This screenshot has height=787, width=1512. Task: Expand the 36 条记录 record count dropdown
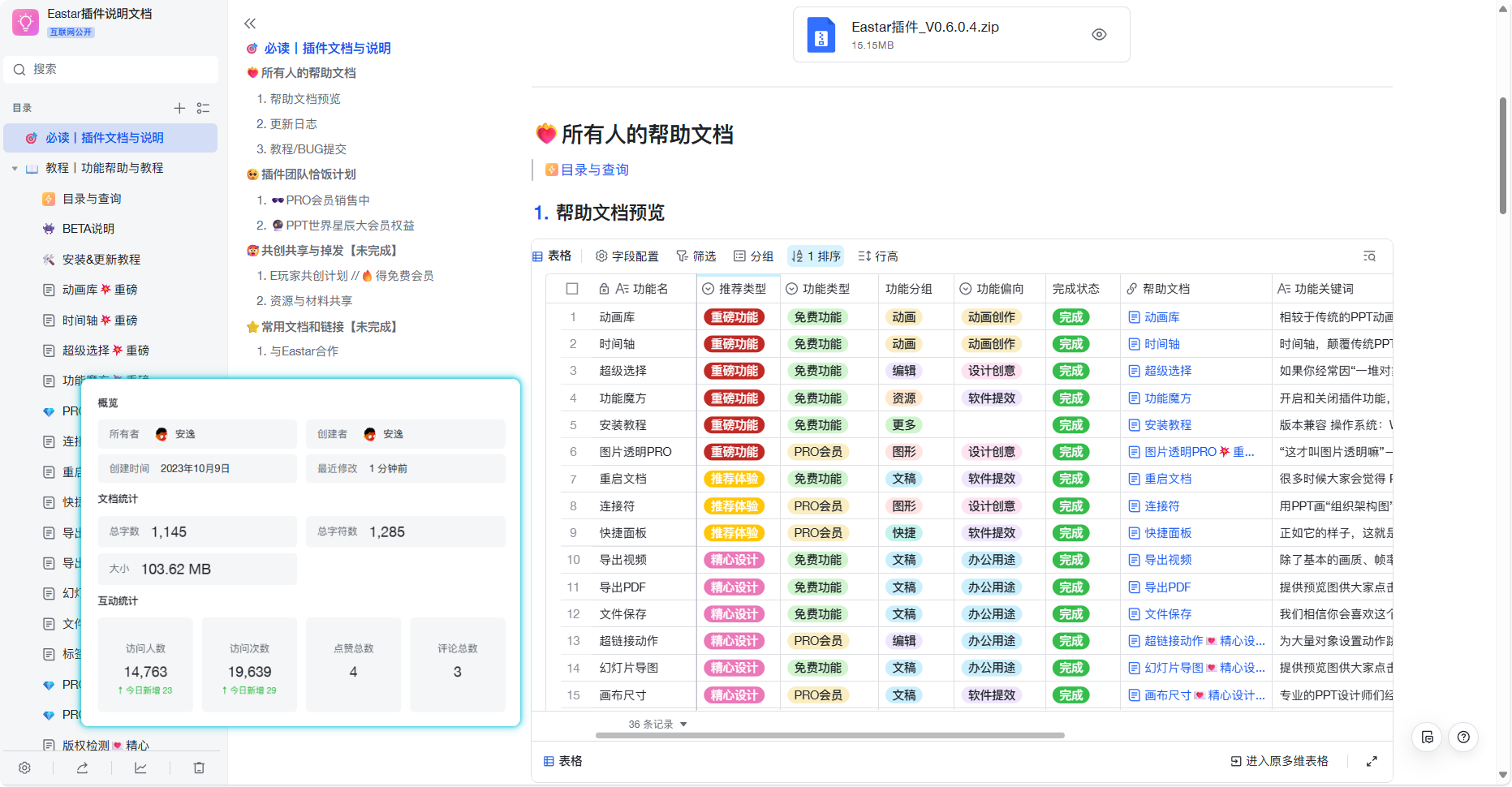(x=657, y=724)
